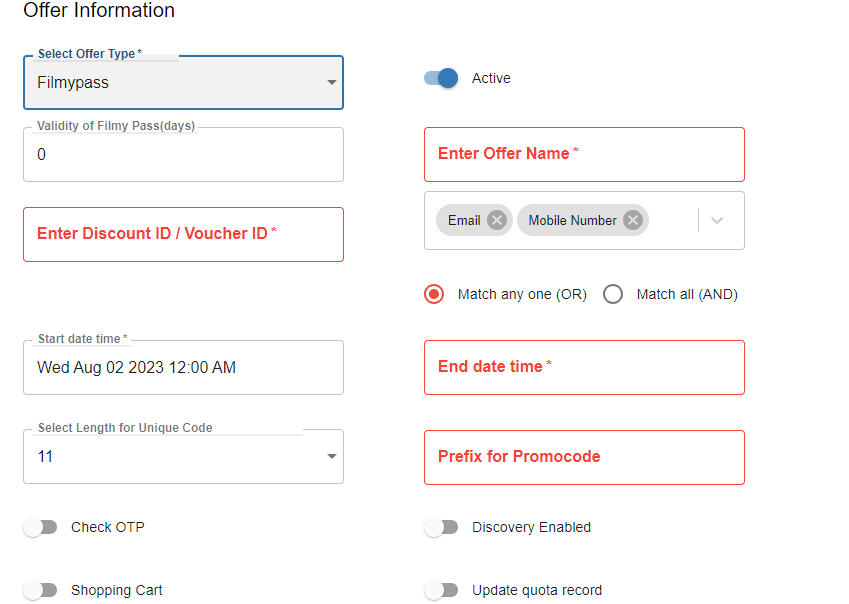Click the Email chip label

pos(464,220)
